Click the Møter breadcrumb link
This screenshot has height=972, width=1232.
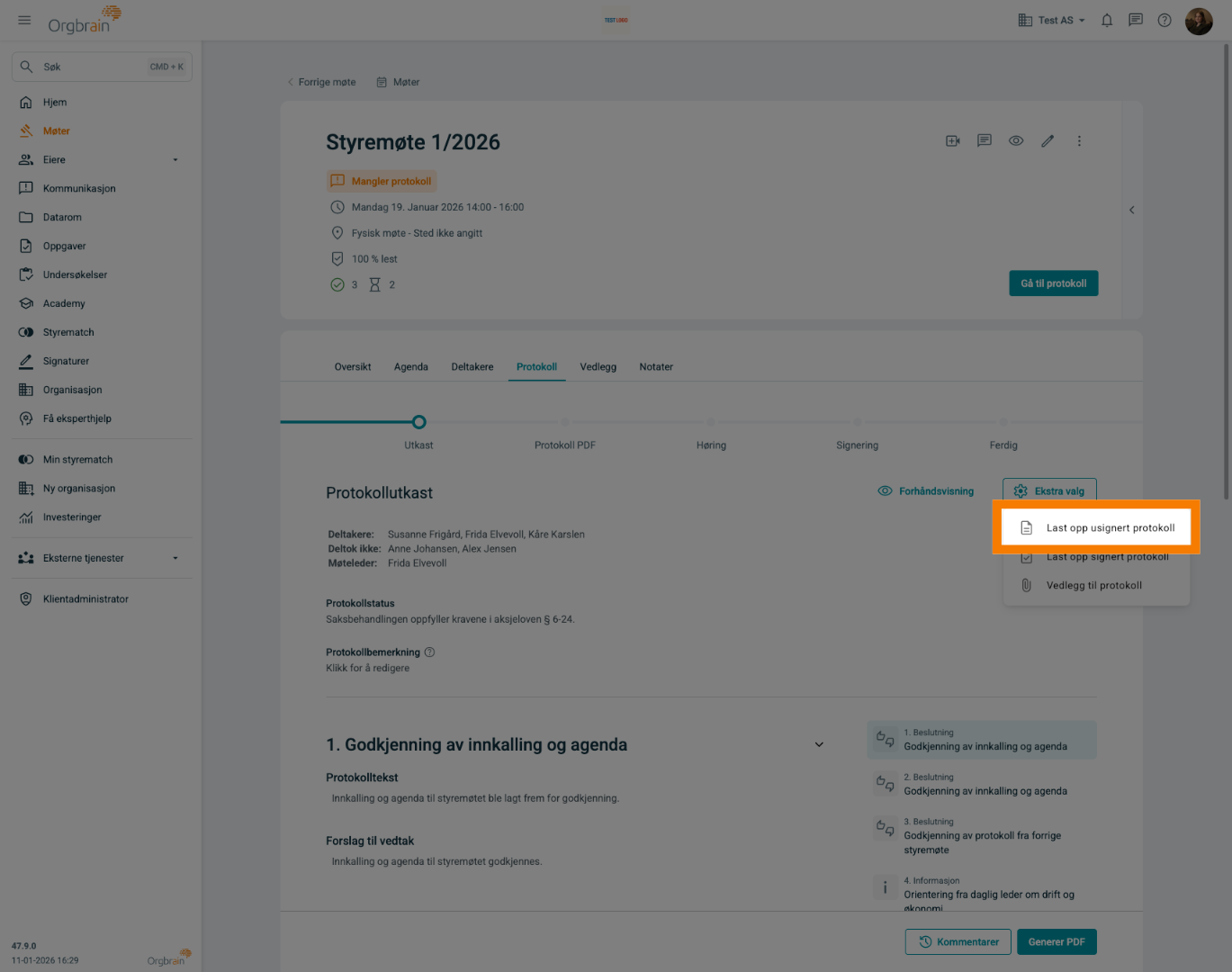398,82
